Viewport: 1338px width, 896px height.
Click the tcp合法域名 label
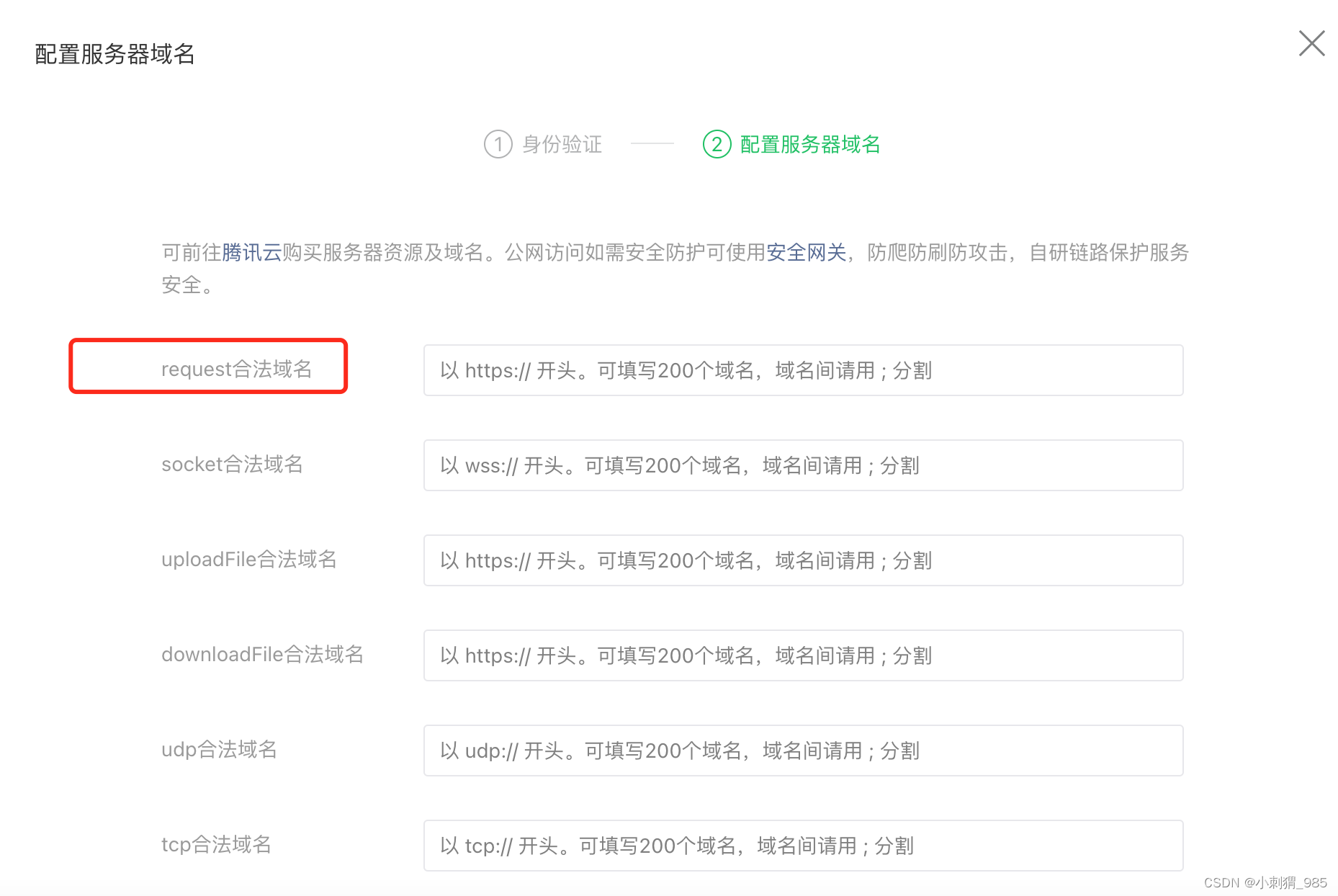[x=216, y=844]
